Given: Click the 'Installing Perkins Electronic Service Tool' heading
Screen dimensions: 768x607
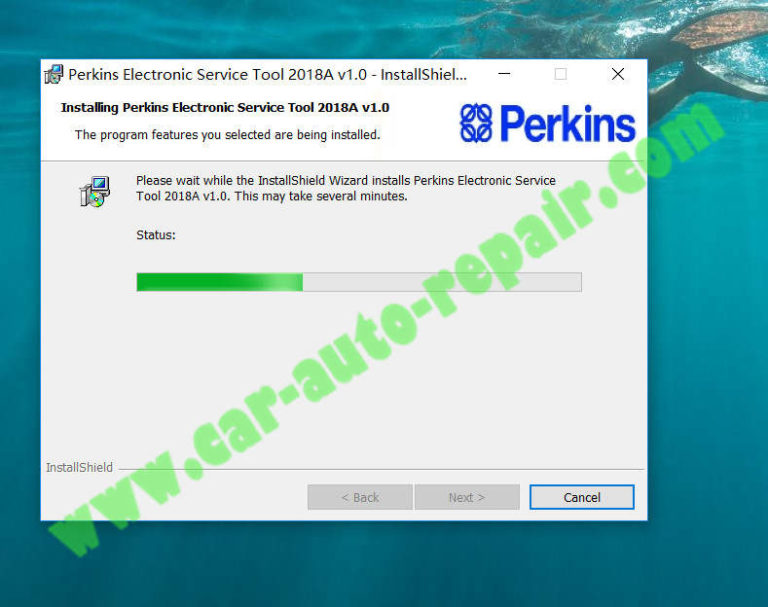Looking at the screenshot, I should 225,108.
